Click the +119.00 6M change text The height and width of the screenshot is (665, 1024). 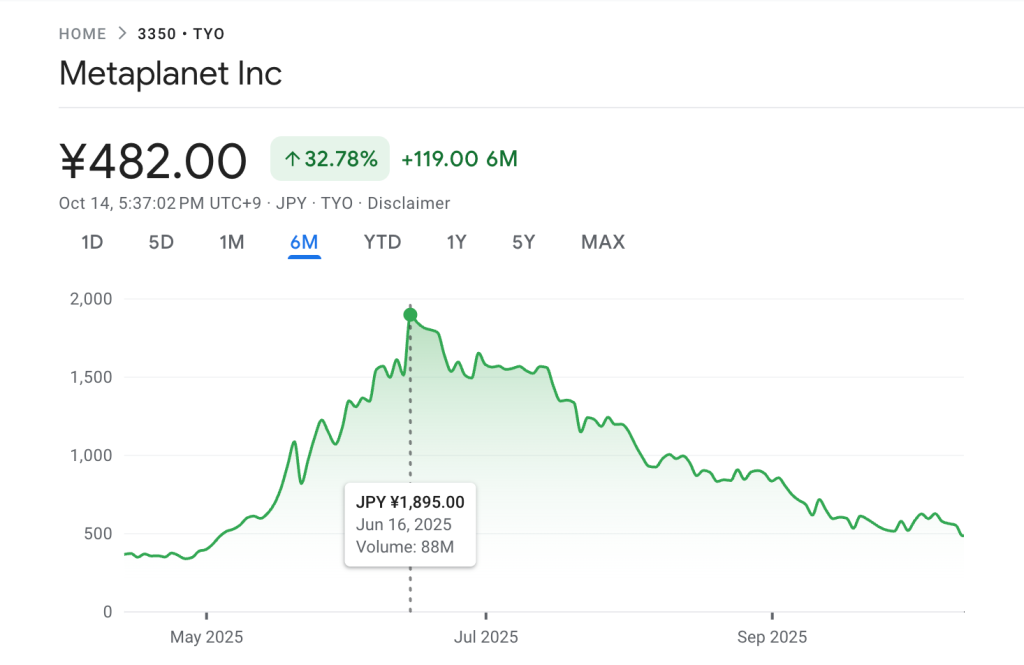459,159
